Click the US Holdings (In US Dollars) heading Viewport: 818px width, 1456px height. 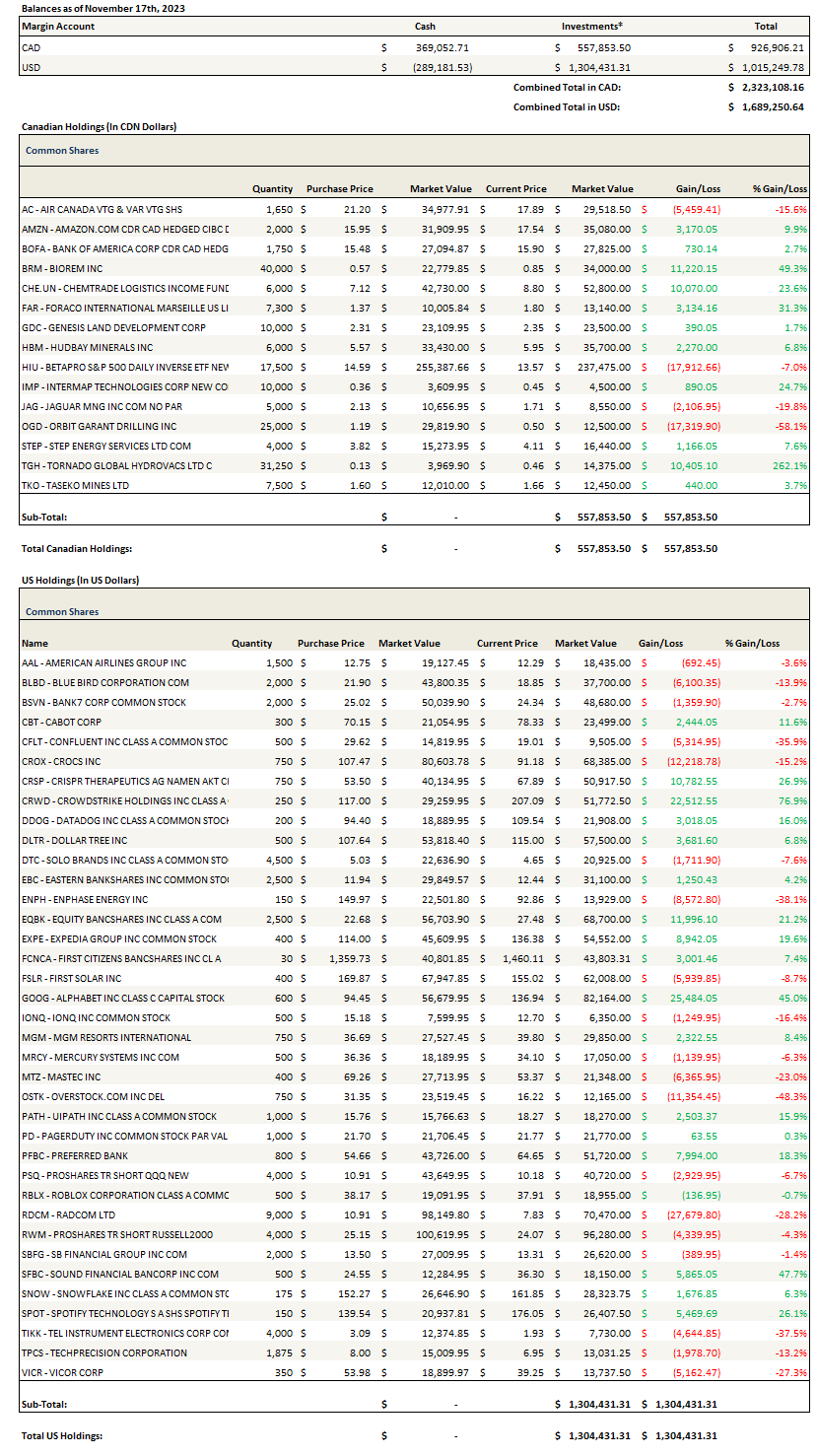80,581
